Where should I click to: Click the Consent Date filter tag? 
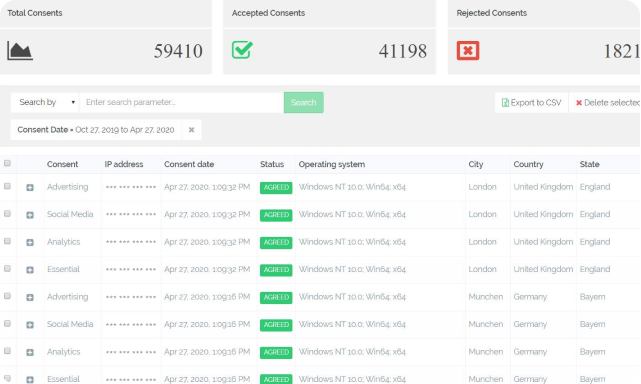[x=96, y=130]
